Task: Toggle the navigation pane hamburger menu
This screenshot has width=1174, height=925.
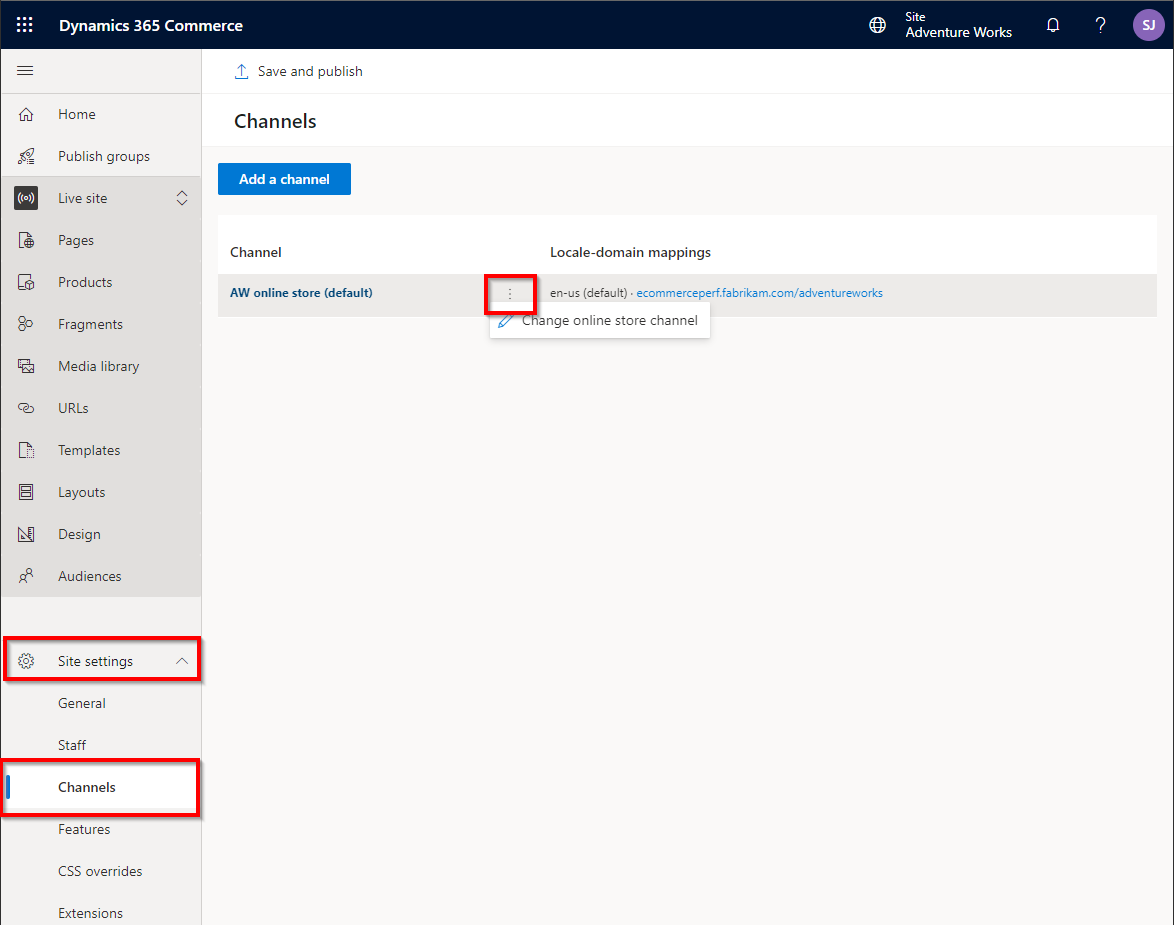Action: 25,70
